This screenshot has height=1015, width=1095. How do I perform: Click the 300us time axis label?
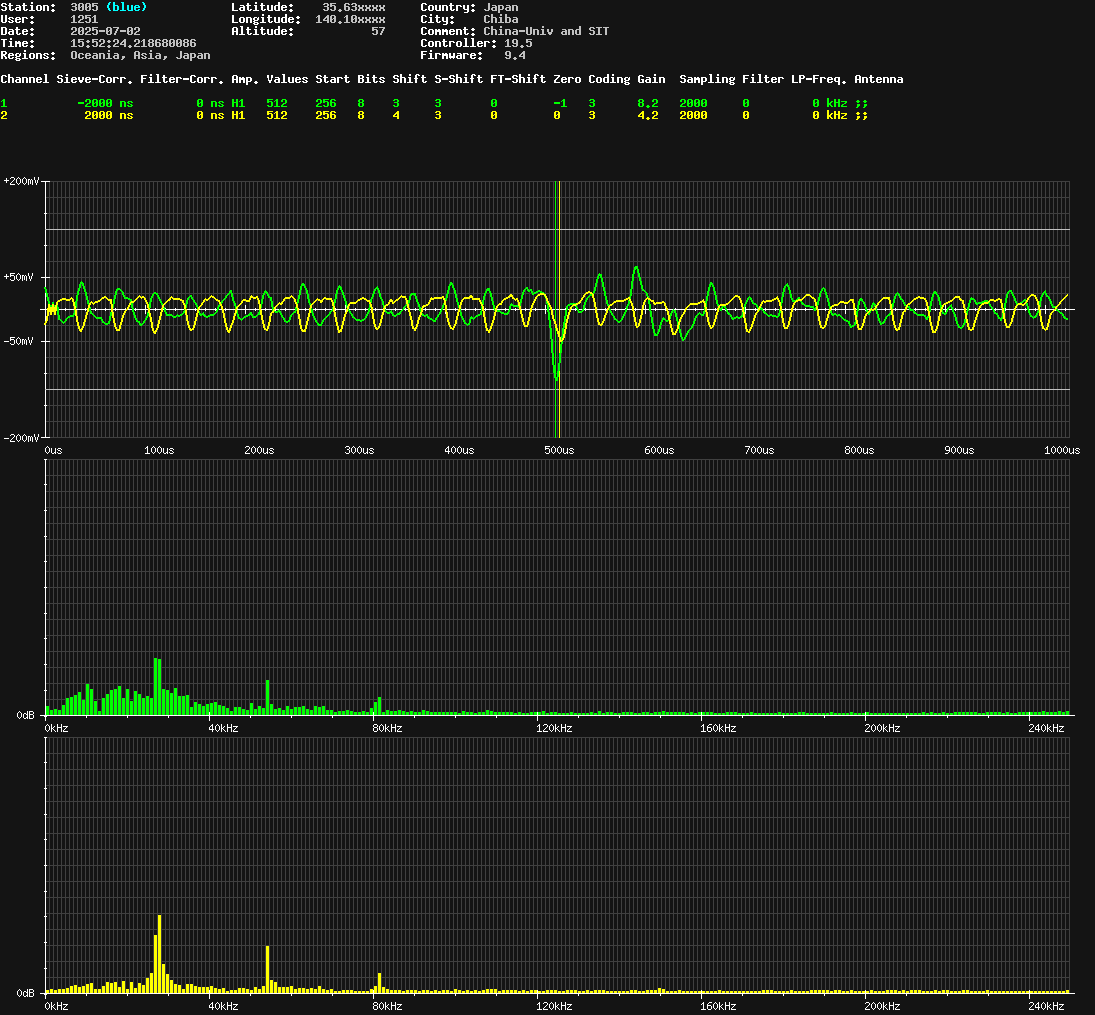click(x=359, y=451)
